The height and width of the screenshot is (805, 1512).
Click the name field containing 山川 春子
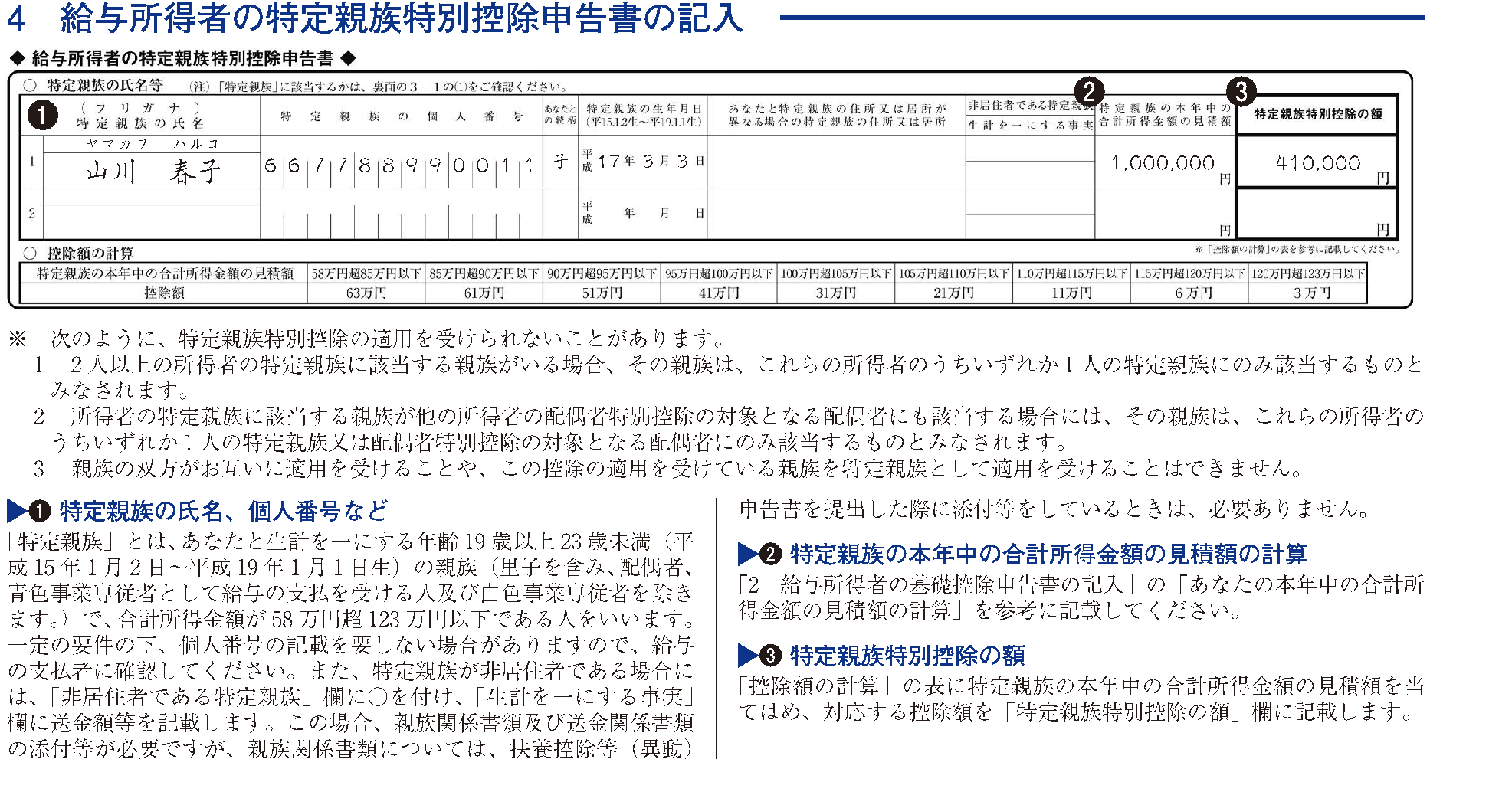tap(152, 170)
